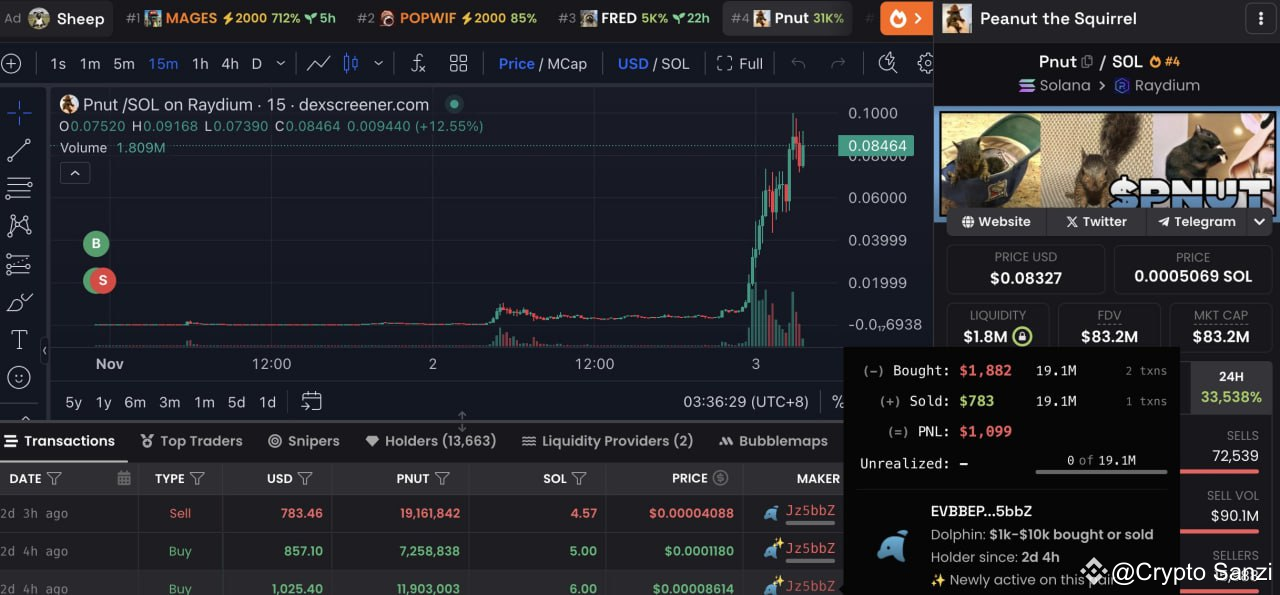Undo the last chart action

pos(798,64)
